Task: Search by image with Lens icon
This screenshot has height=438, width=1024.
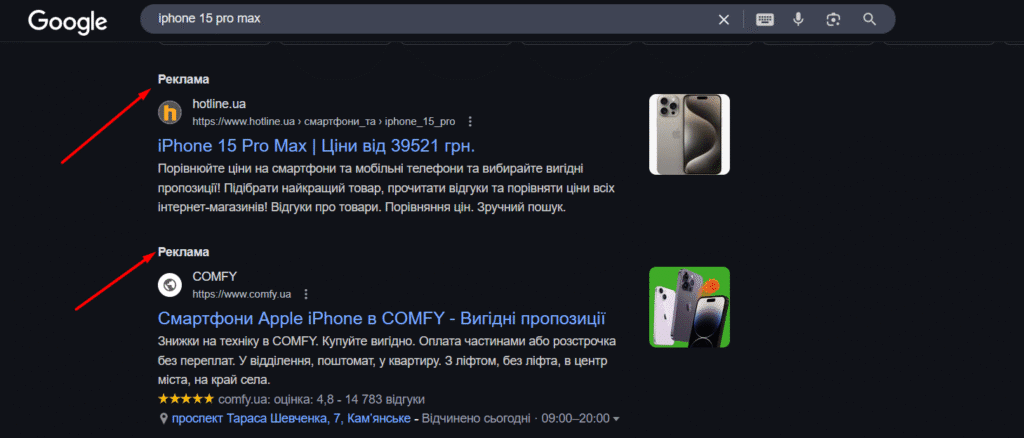Action: (833, 20)
